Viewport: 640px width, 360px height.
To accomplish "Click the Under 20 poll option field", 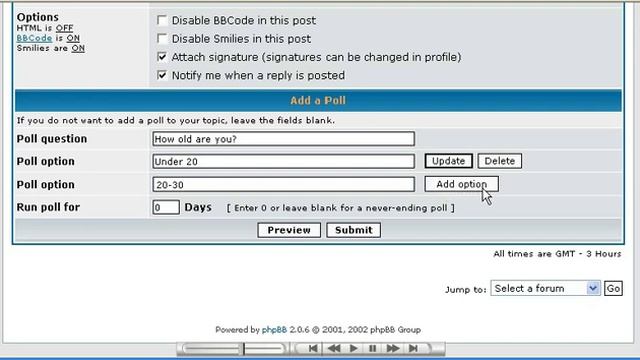I will click(284, 161).
